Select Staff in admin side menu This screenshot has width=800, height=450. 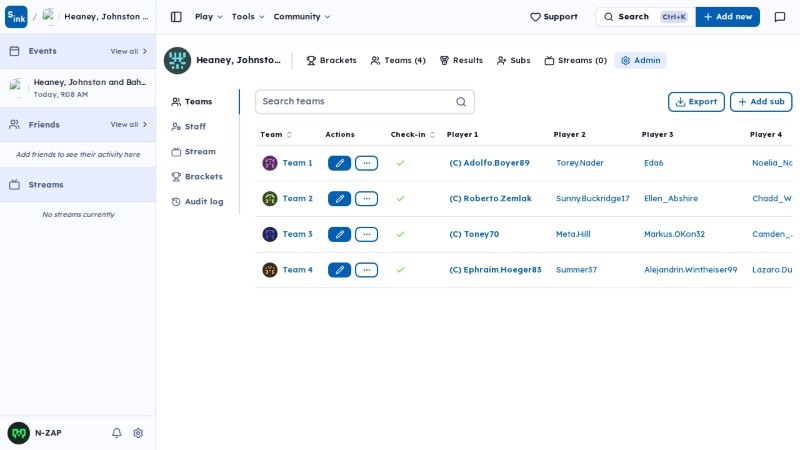coord(189,127)
